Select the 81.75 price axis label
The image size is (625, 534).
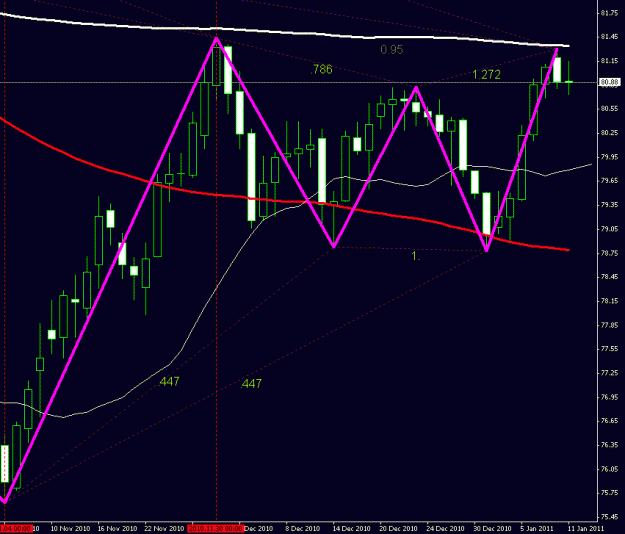click(609, 13)
